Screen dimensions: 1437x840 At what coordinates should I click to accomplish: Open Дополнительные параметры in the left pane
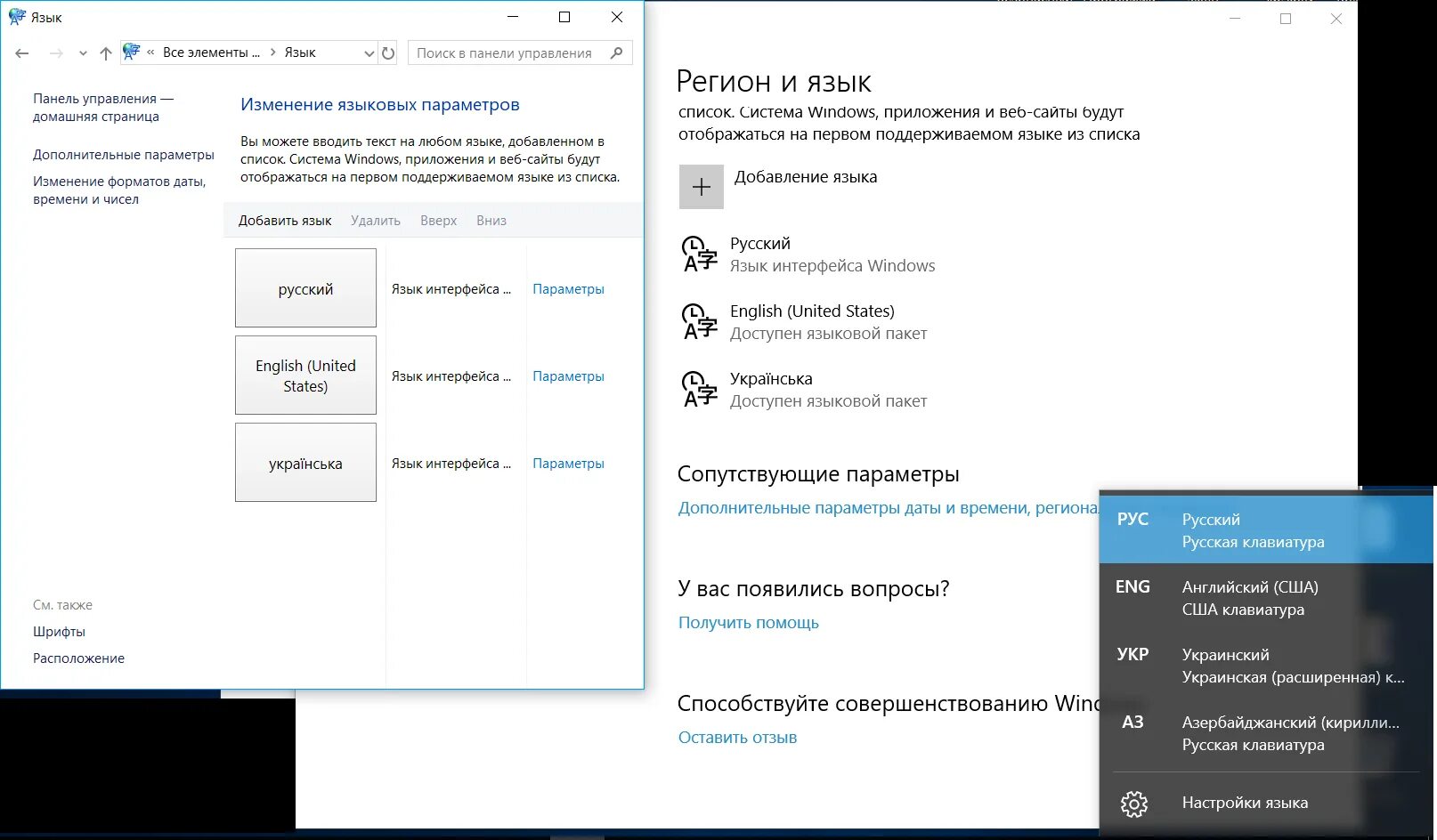click(x=124, y=155)
